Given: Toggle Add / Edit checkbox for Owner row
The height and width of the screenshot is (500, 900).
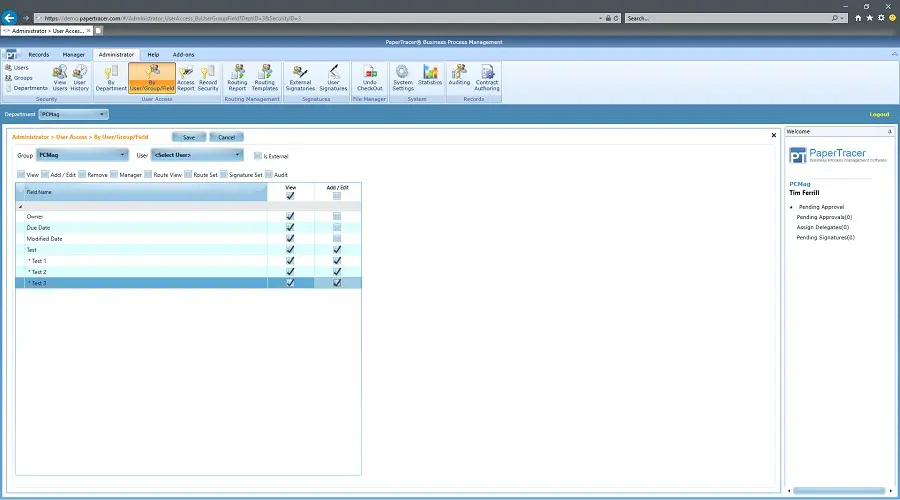Looking at the screenshot, I should click(337, 216).
